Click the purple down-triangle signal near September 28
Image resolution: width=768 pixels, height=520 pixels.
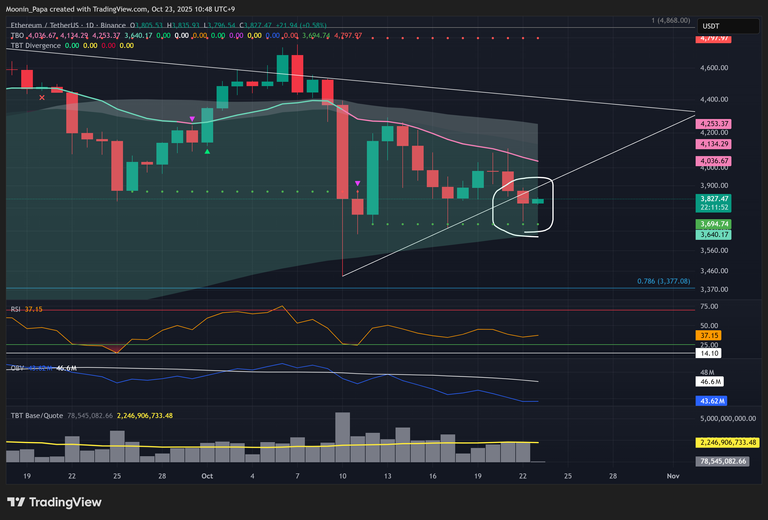(x=192, y=119)
